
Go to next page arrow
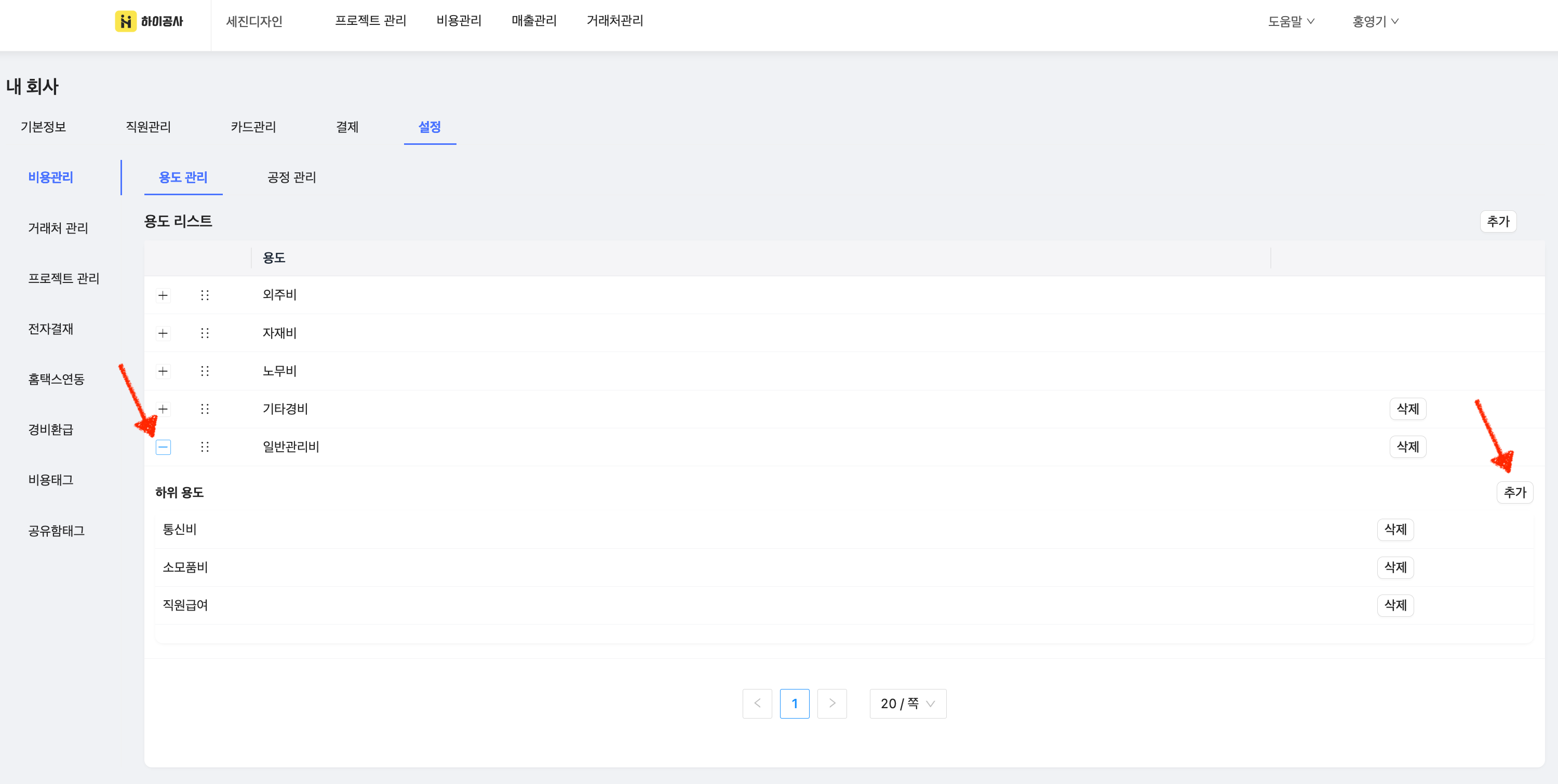(831, 704)
